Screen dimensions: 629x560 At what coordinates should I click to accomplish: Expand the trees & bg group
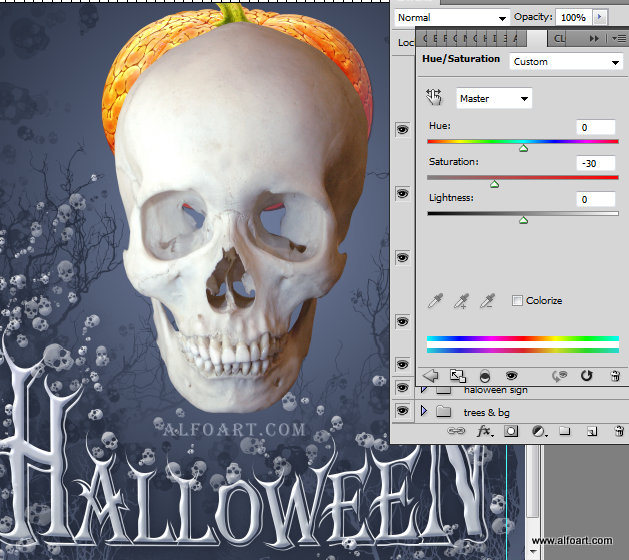(x=423, y=411)
